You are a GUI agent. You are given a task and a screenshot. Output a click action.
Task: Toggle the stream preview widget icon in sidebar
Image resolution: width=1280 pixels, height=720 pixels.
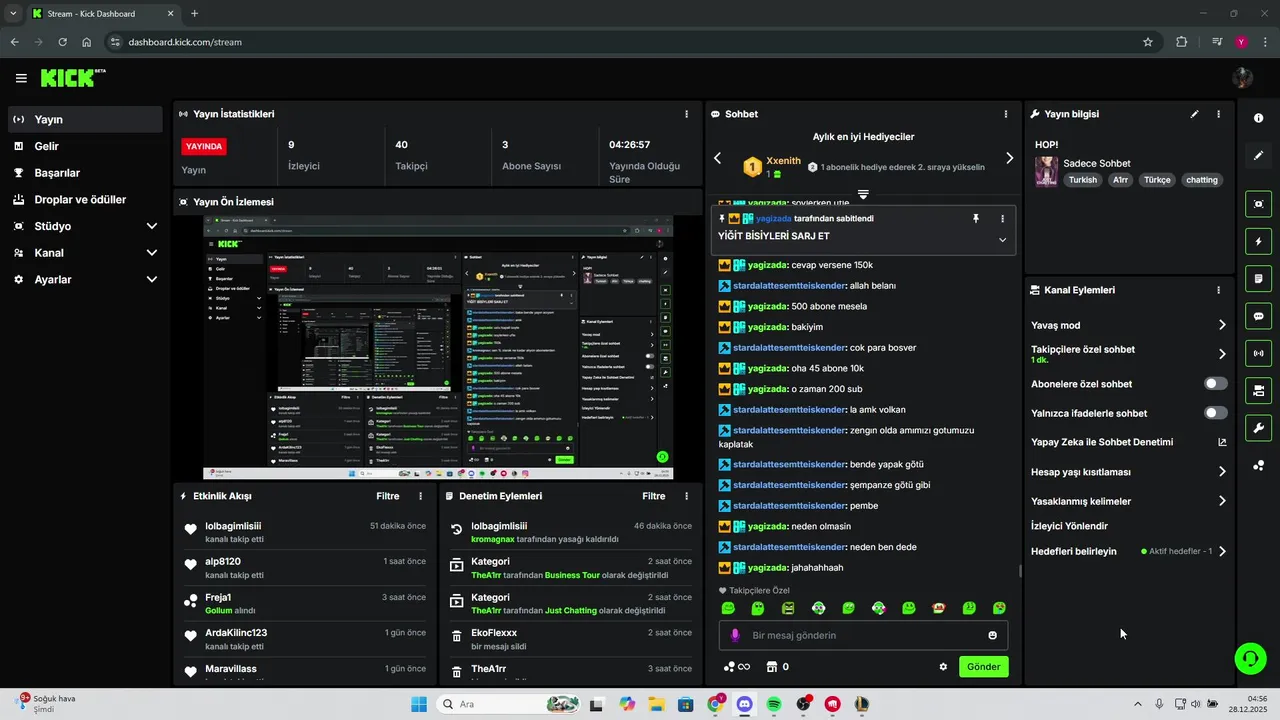point(1258,204)
